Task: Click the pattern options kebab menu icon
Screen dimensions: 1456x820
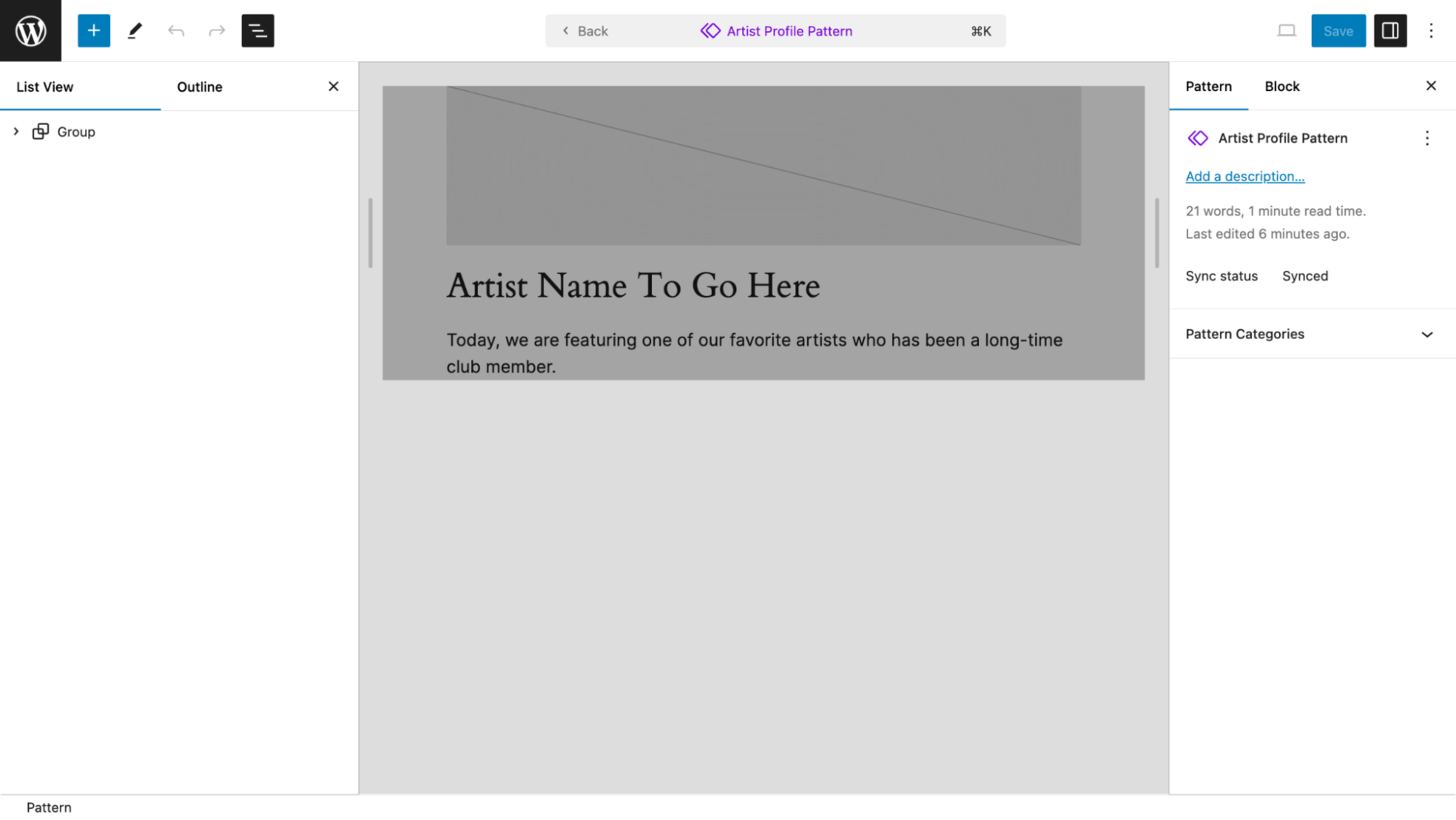Action: (1429, 138)
